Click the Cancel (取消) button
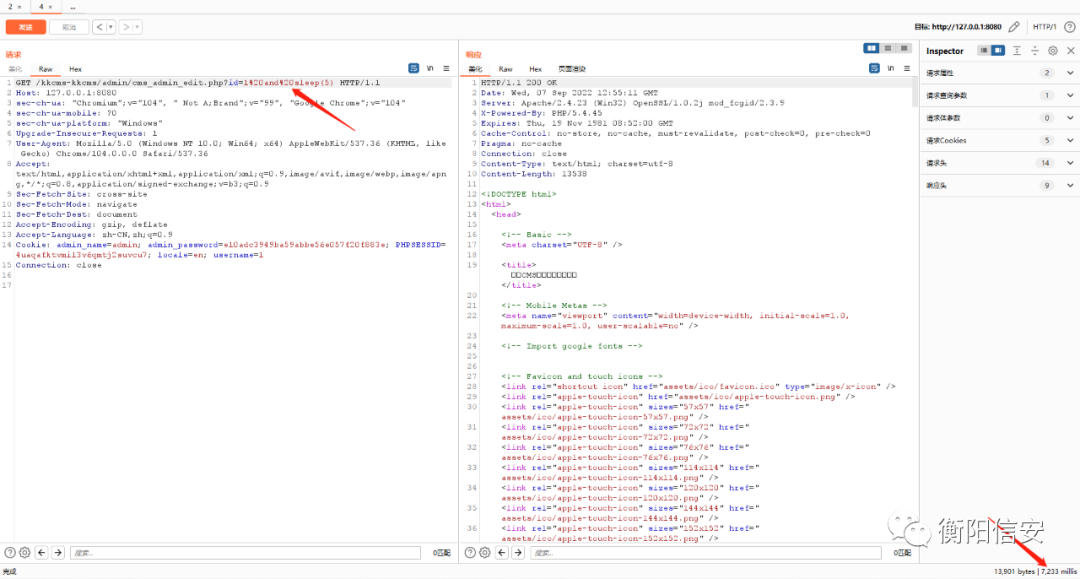Viewport: 1080px width, 579px height. tap(69, 27)
